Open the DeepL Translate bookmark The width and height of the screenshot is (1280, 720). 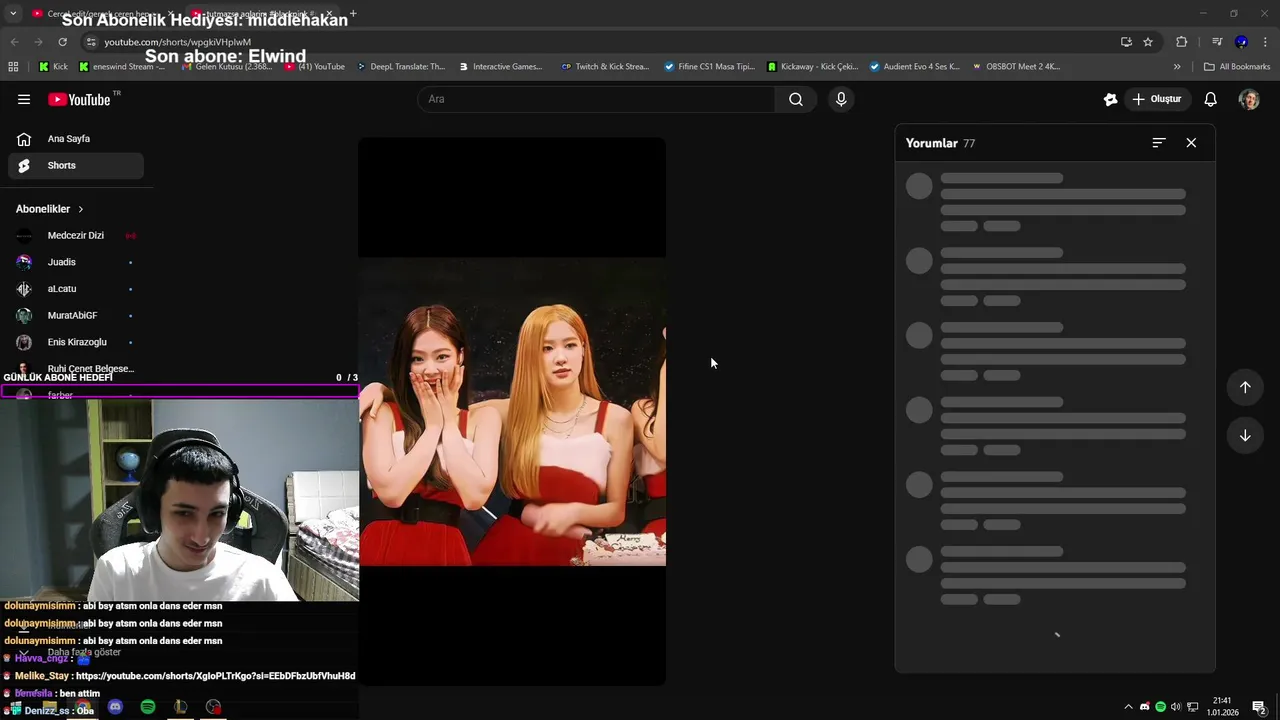tap(401, 67)
